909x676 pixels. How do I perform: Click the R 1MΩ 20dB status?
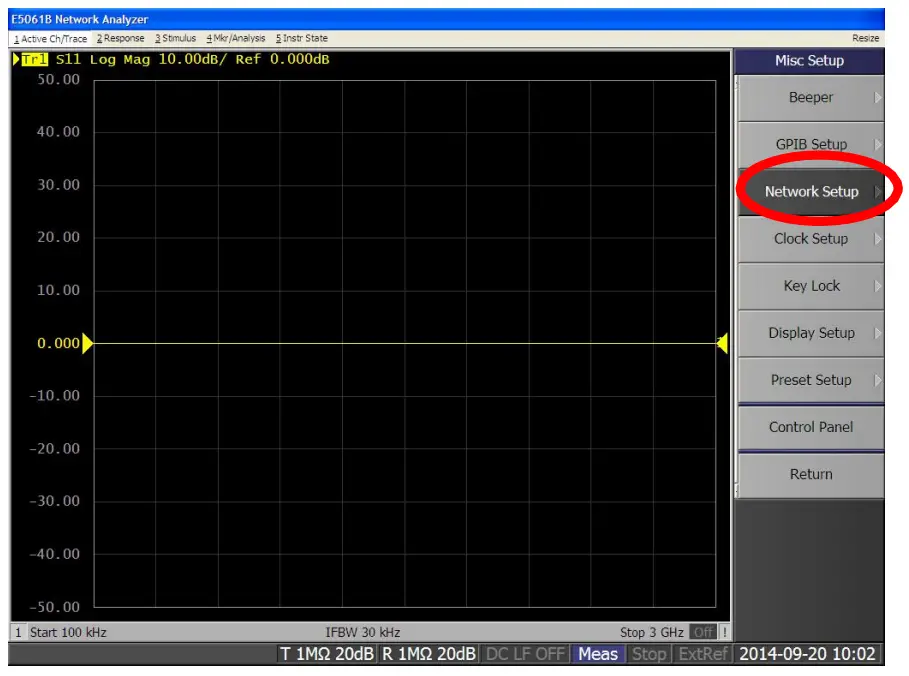coord(428,654)
